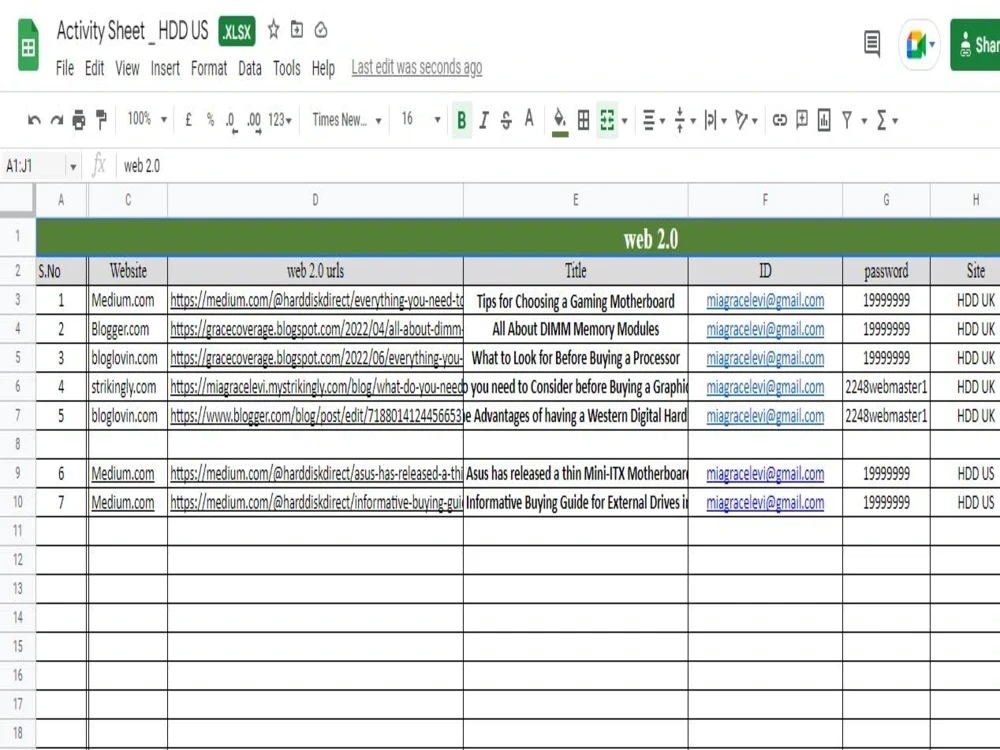
Task: Toggle bold formatting button
Action: point(462,120)
